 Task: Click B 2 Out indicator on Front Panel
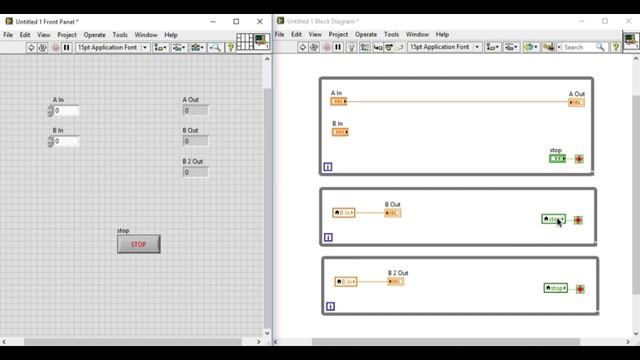tap(196, 172)
